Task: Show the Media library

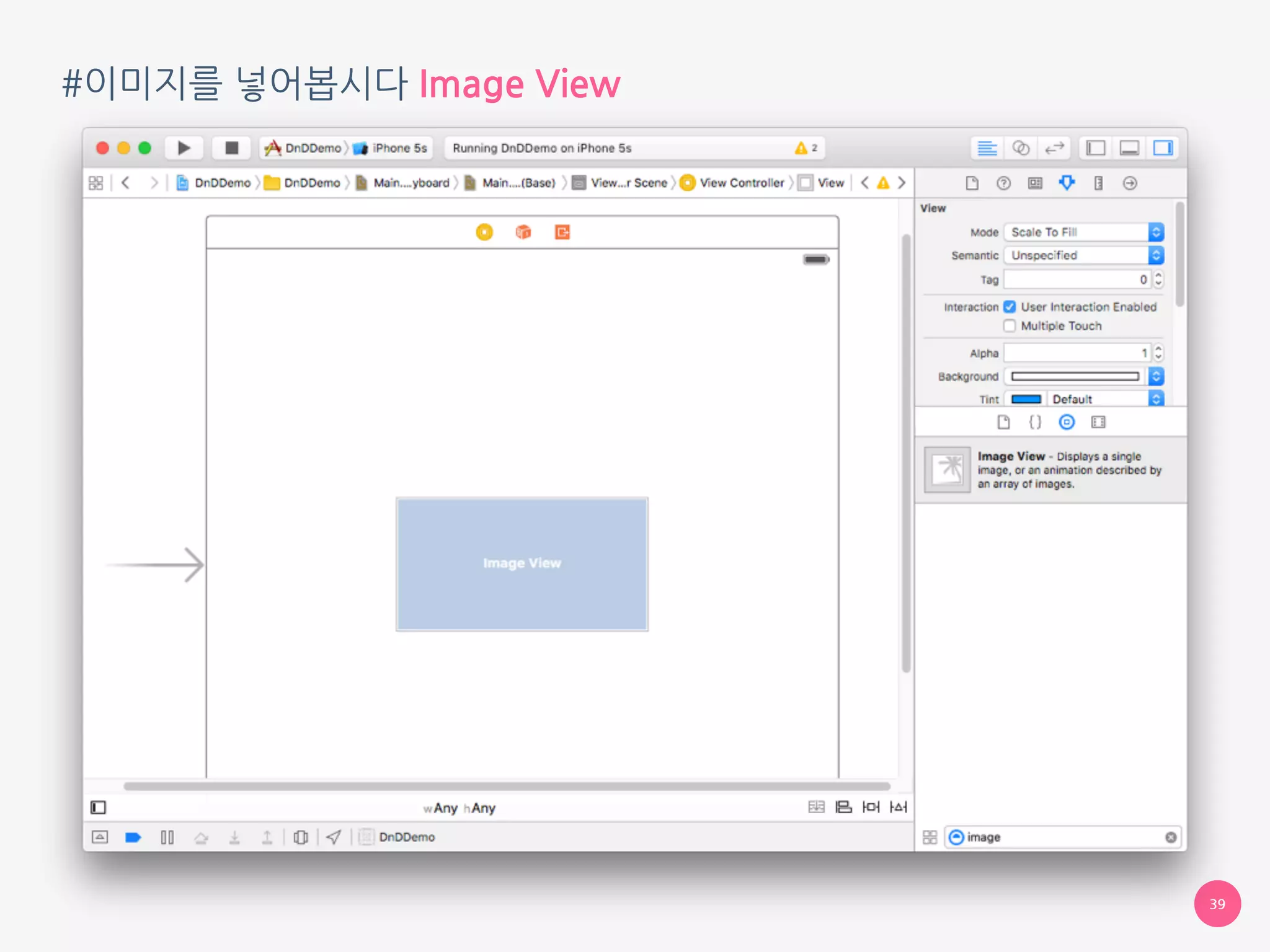Action: (1098, 422)
